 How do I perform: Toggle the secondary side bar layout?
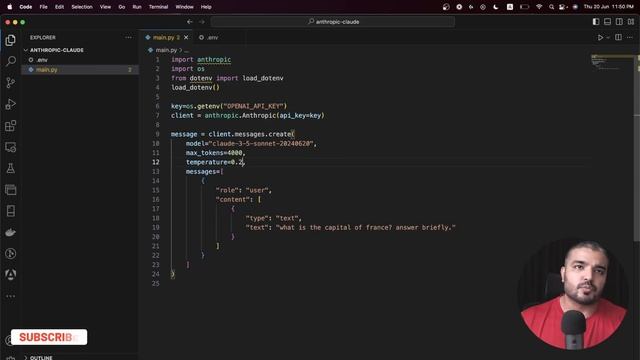tap(619, 22)
